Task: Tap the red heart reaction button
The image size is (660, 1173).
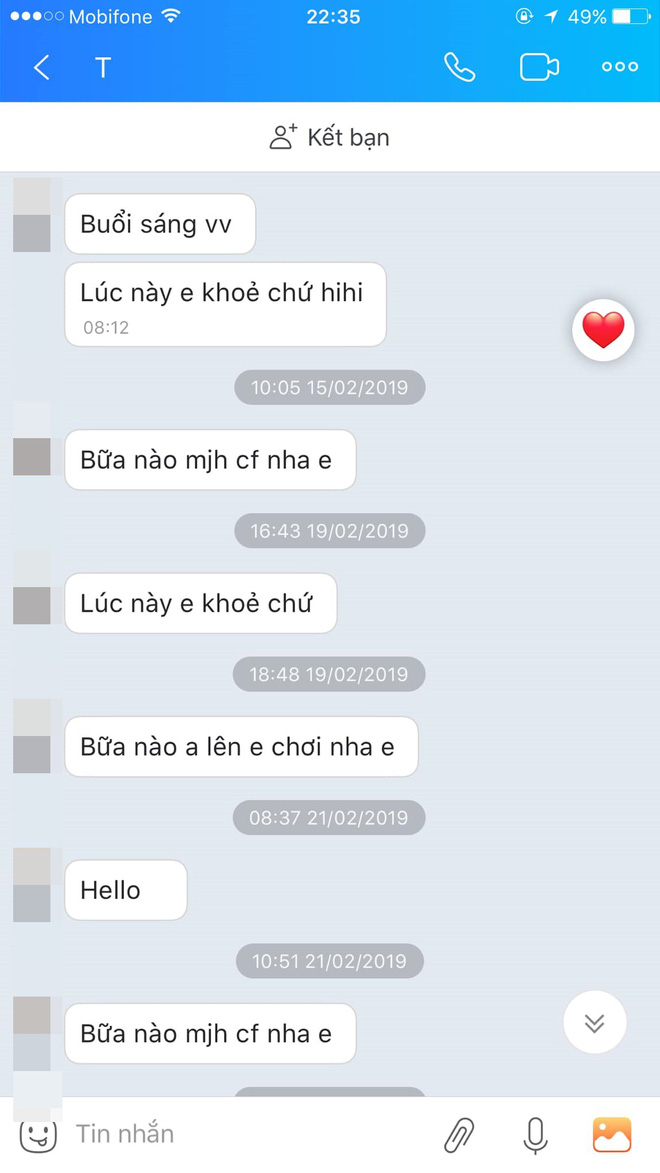Action: [x=603, y=330]
